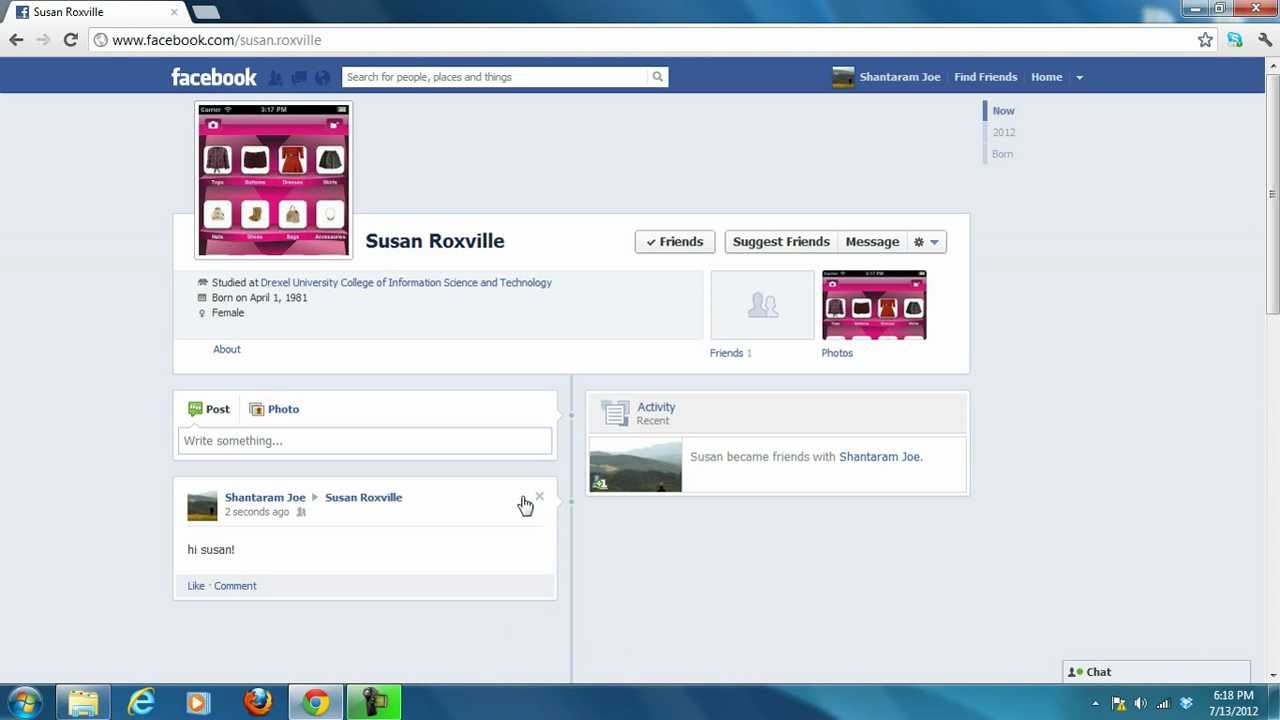Click the Skype extension icon in toolbar
Viewport: 1280px width, 720px height.
[1235, 40]
